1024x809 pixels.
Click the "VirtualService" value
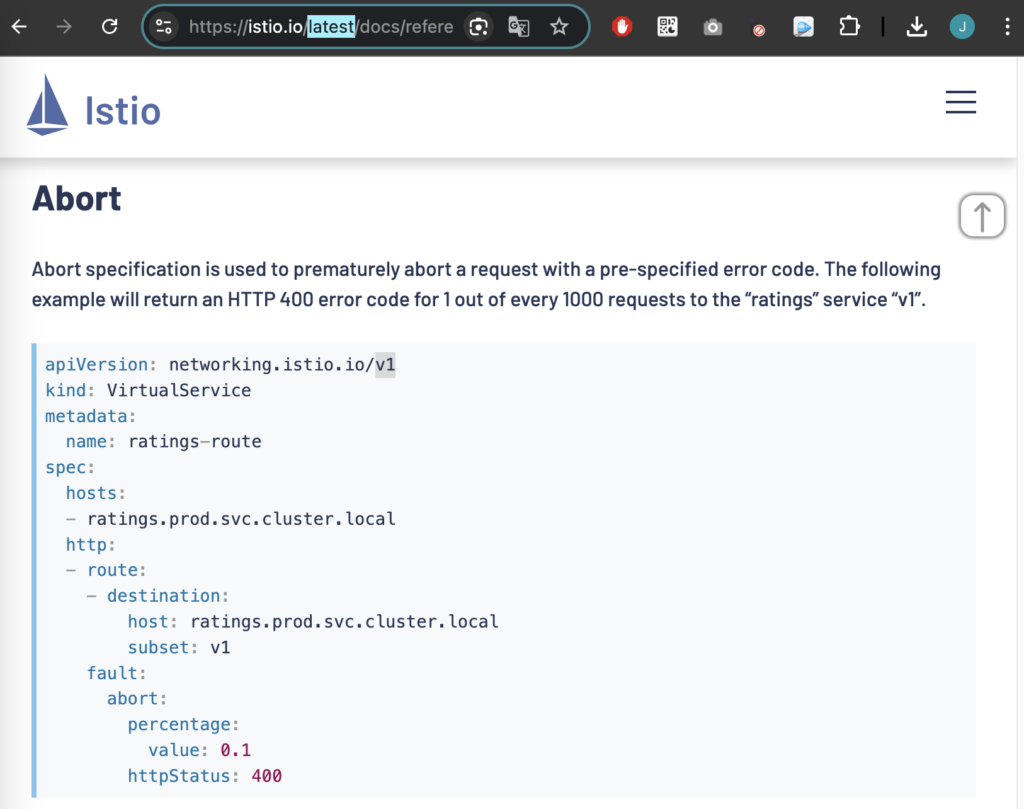[179, 390]
